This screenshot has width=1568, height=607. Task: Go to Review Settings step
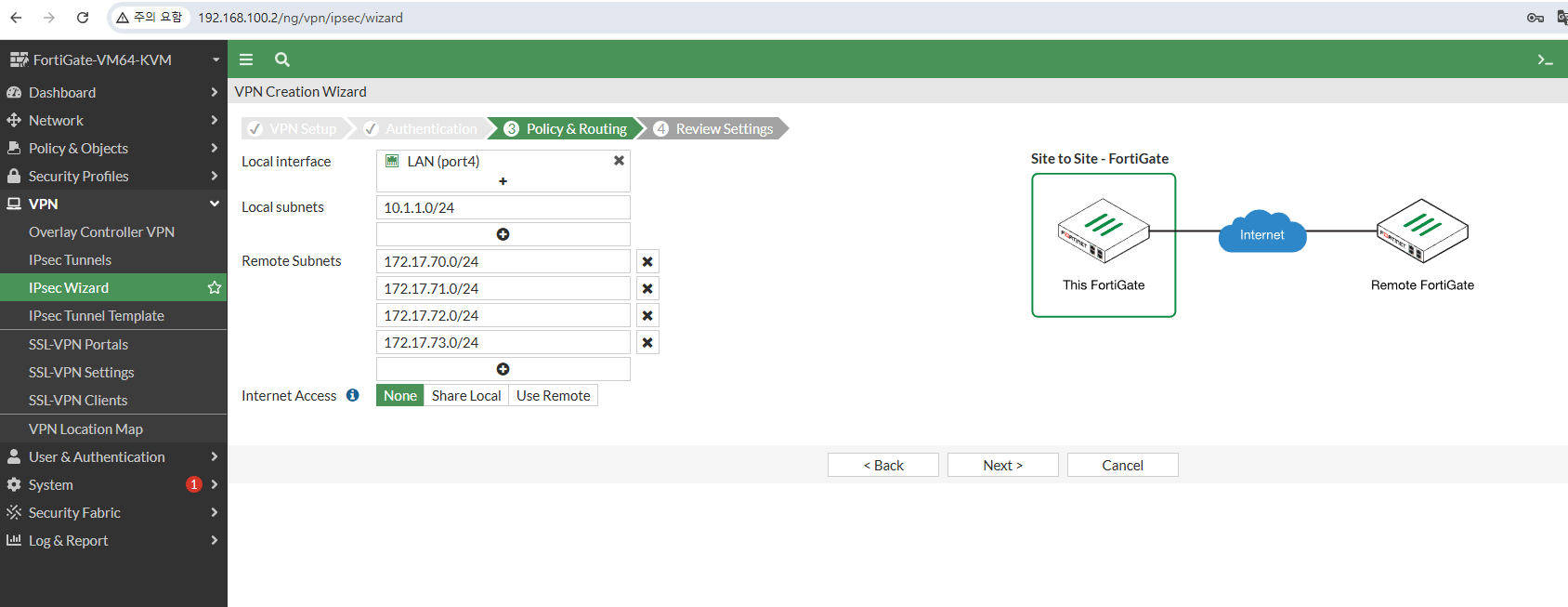715,128
